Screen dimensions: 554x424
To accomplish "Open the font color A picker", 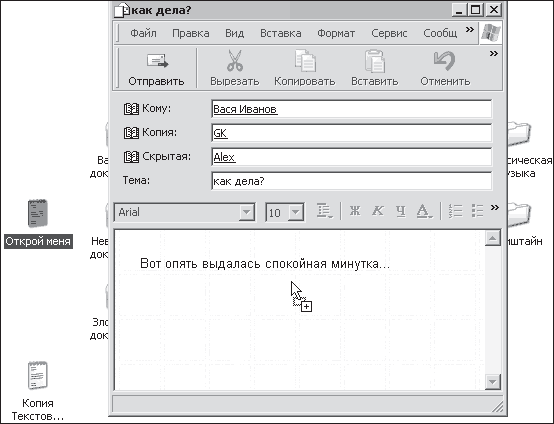I will click(x=424, y=211).
